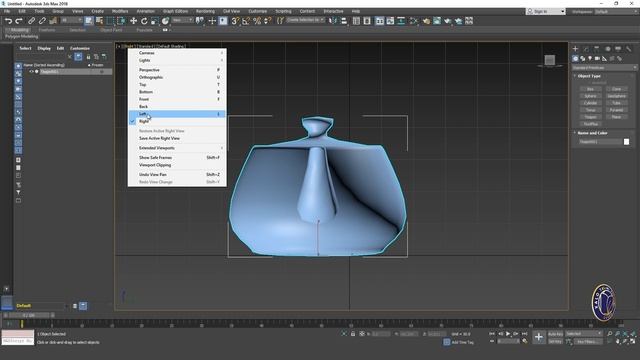Open the Cameras submenu entry
This screenshot has width=640, height=360.
point(177,53)
